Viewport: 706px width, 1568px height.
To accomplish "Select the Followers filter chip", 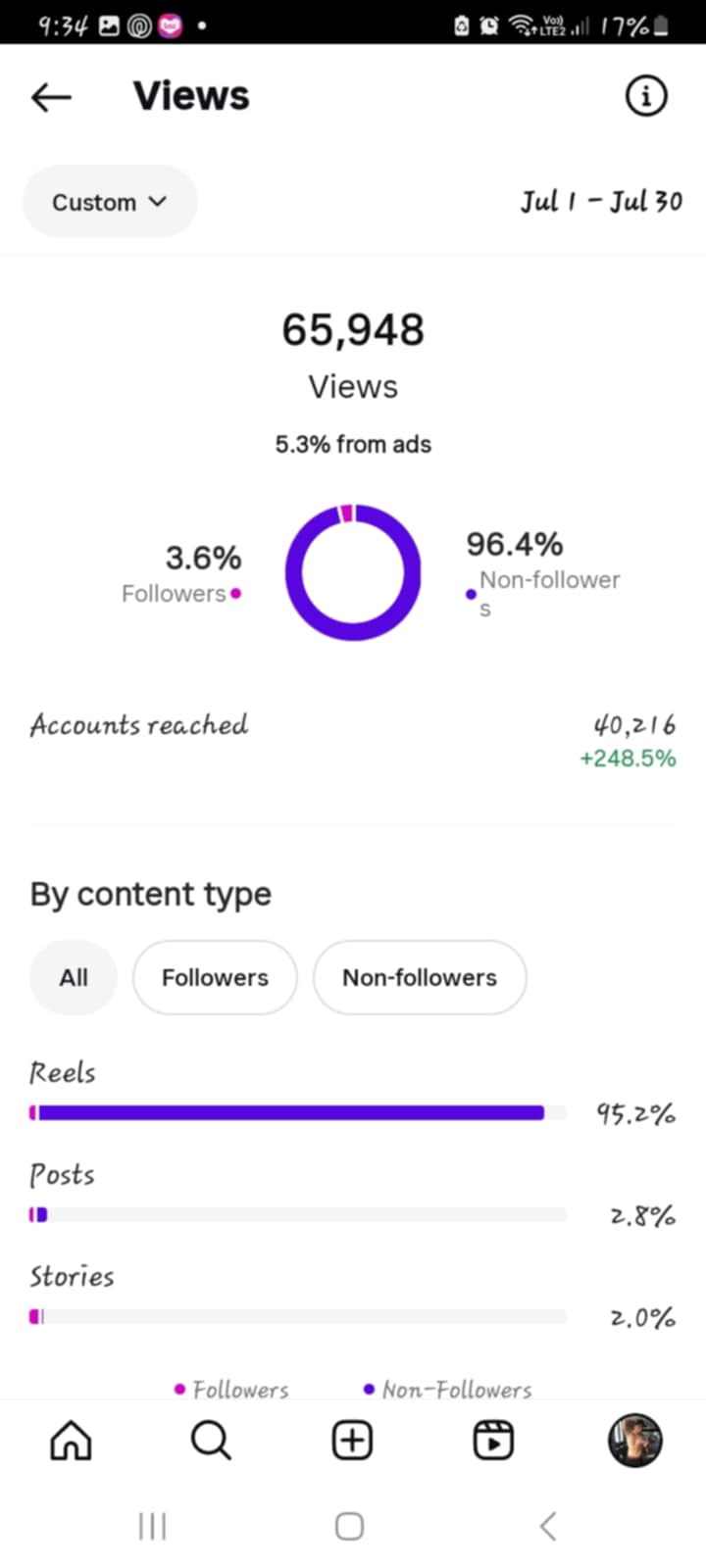I will pyautogui.click(x=215, y=977).
